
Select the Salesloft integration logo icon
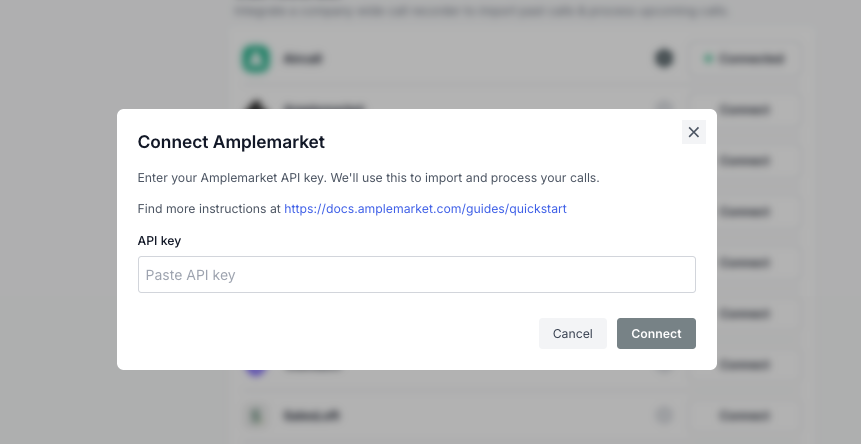[x=256, y=415]
